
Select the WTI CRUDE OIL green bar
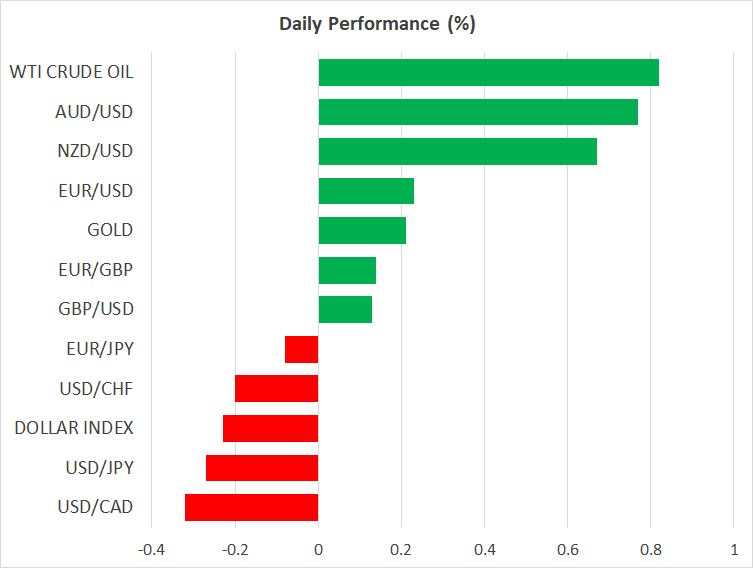pos(488,73)
